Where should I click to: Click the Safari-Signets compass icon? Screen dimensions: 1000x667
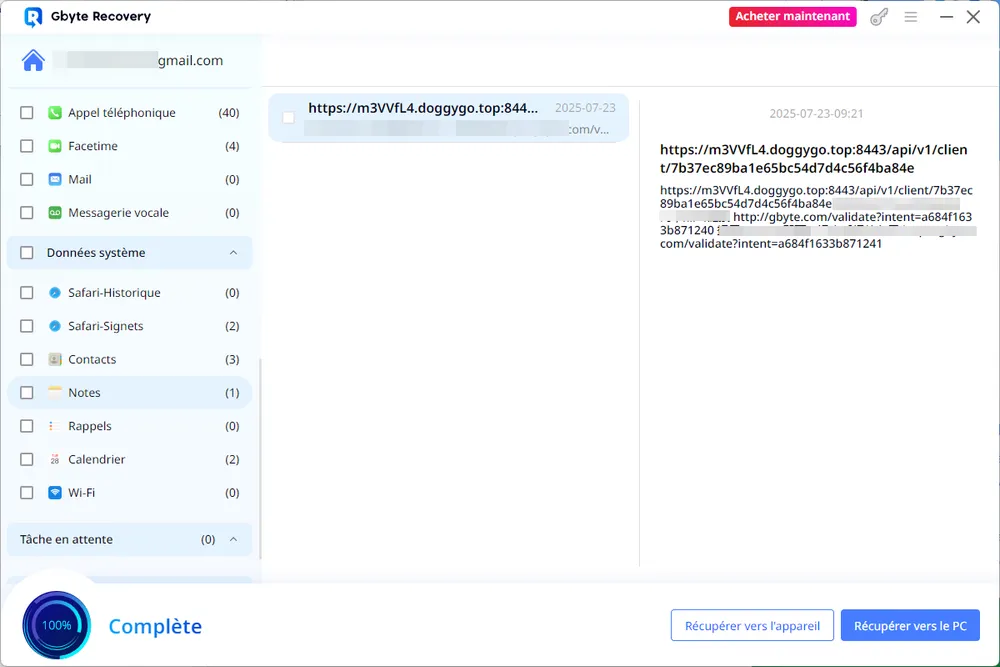[55, 326]
